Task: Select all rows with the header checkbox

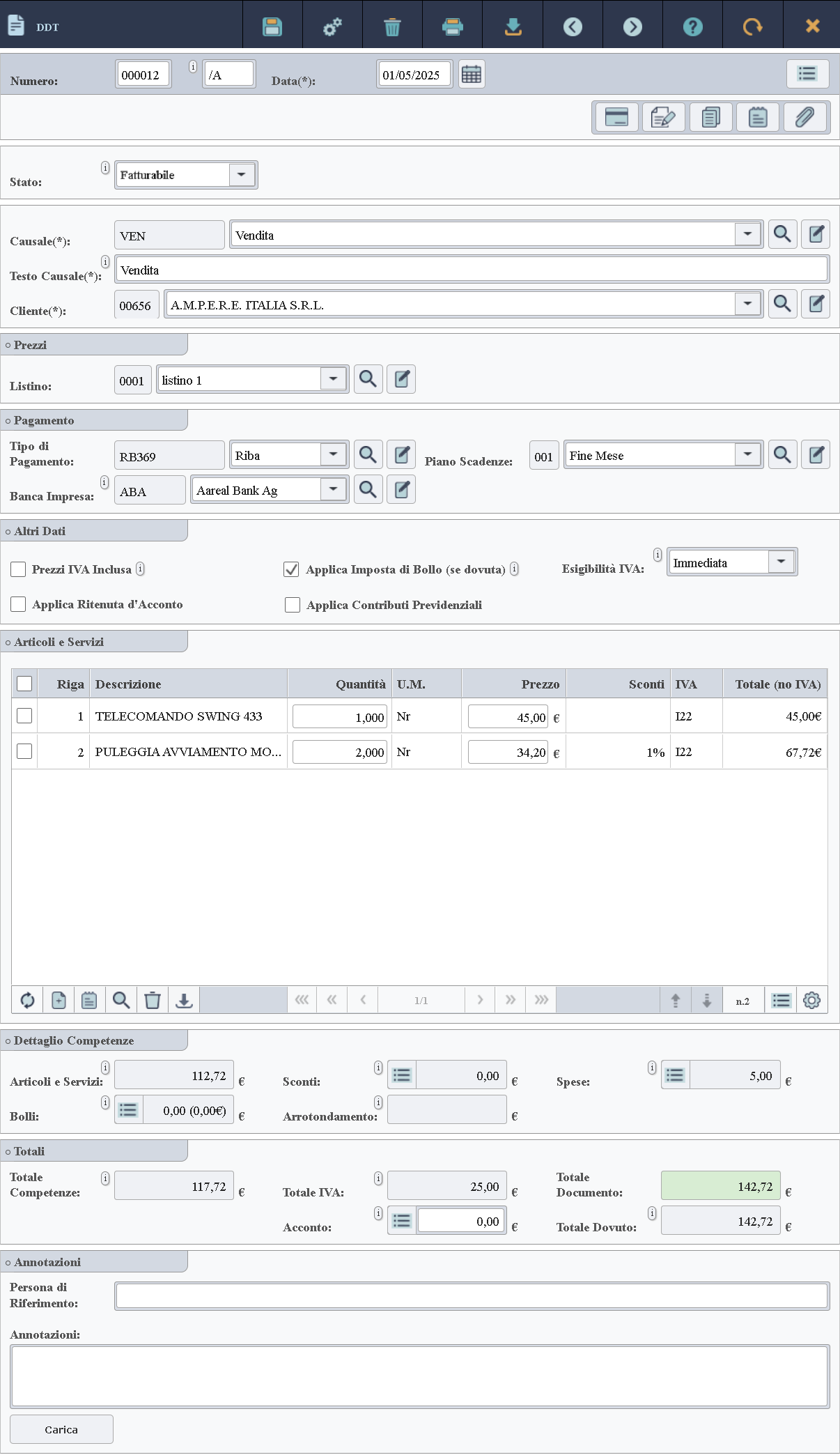Action: [24, 684]
